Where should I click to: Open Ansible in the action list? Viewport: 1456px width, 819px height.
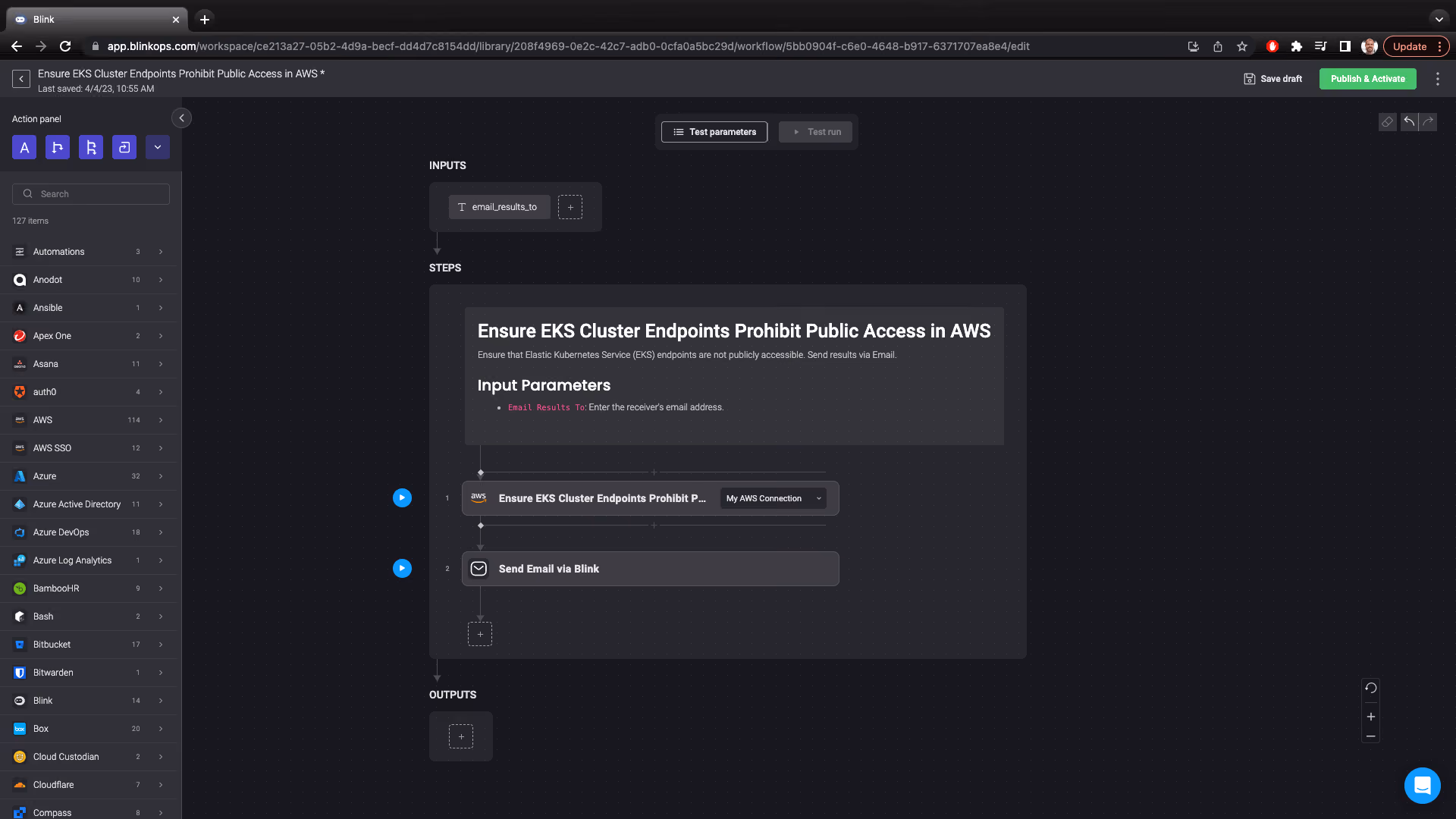(x=88, y=308)
